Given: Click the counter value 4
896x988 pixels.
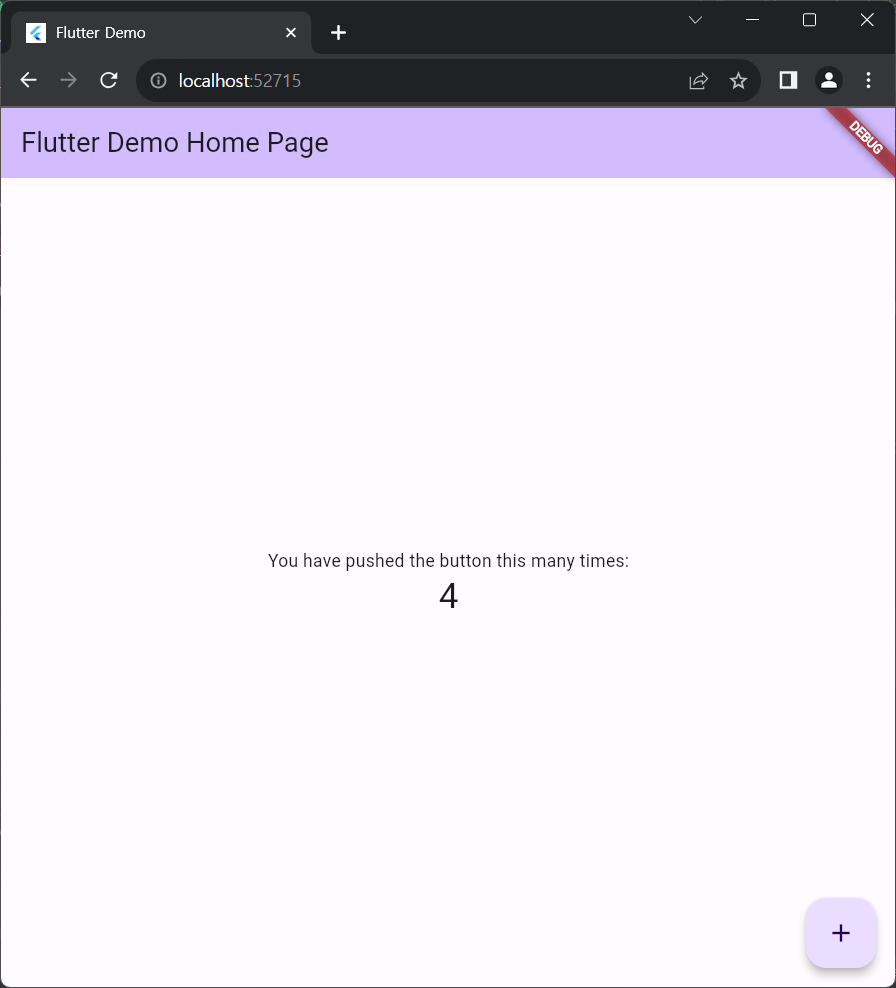Looking at the screenshot, I should click(x=448, y=596).
